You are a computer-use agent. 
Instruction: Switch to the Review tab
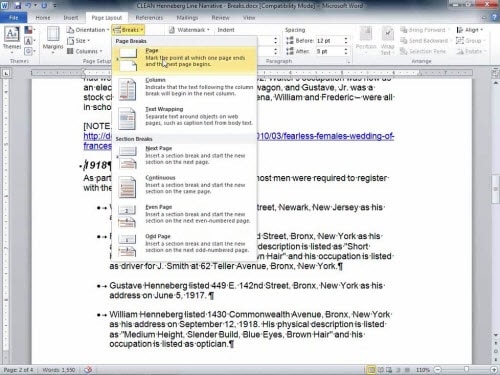(220, 18)
